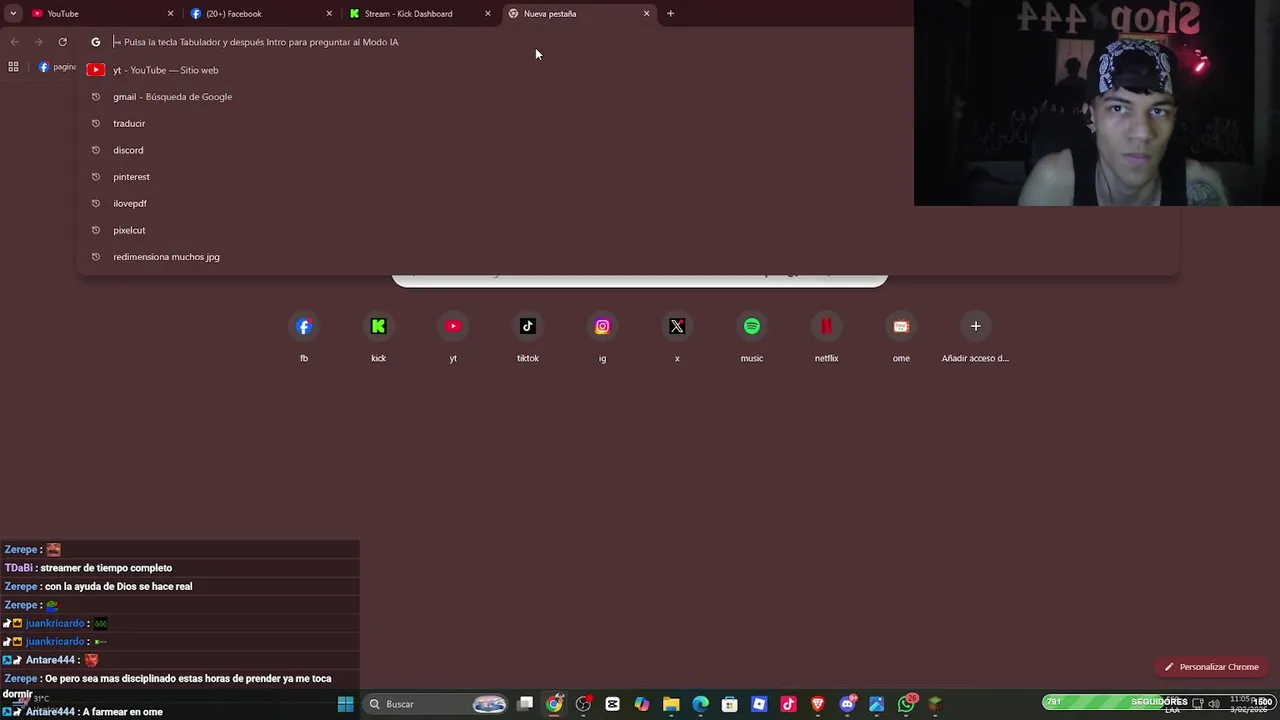Pick the 'pinterest' suggestion
This screenshot has width=1280, height=720.
tap(628, 177)
